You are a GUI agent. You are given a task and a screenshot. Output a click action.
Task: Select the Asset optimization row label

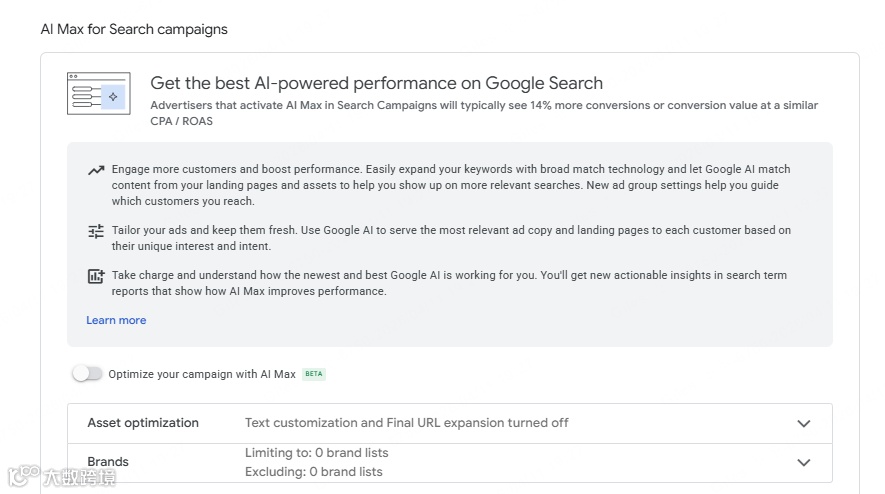tap(143, 423)
